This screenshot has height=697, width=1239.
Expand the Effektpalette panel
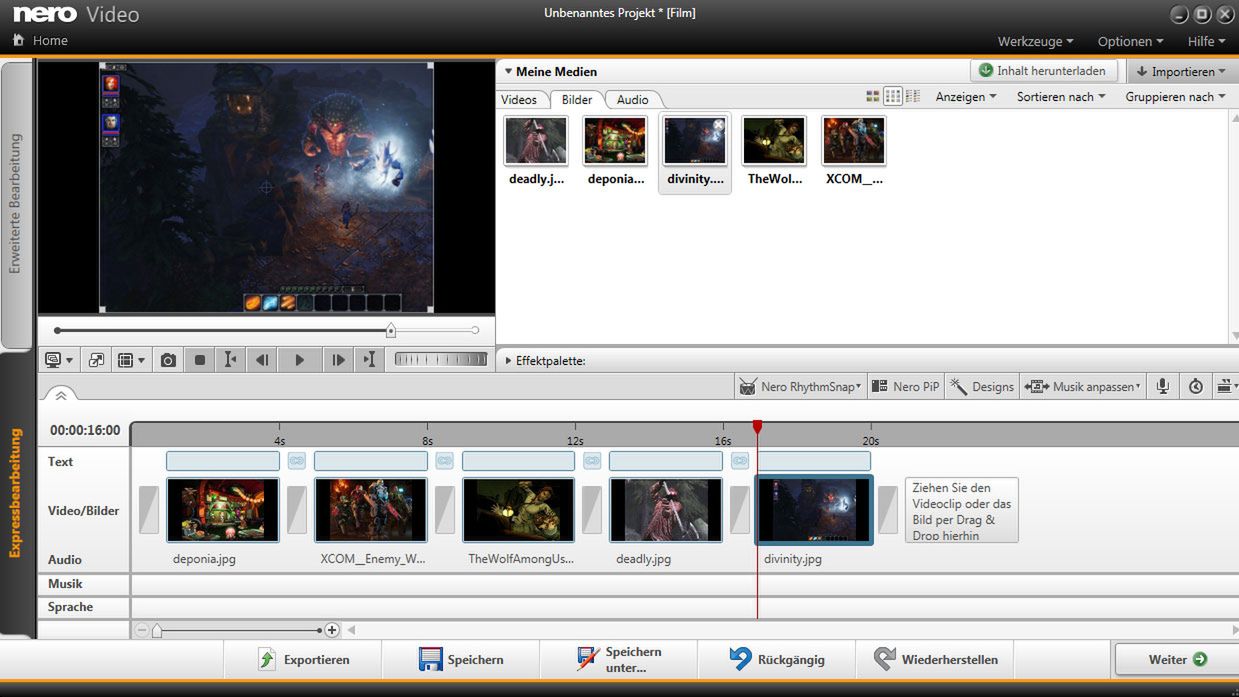508,360
